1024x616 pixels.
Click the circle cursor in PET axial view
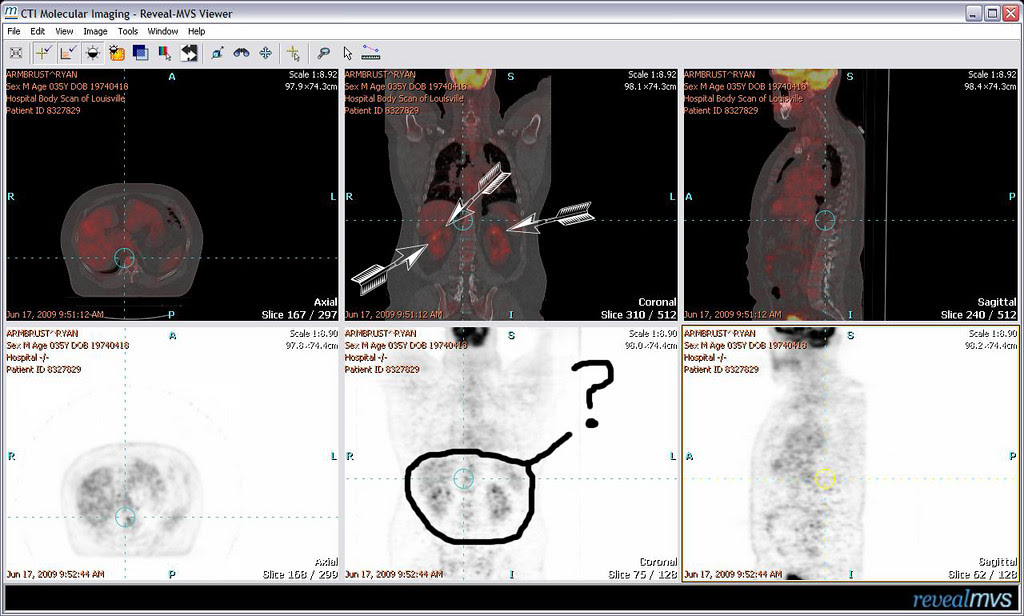[x=125, y=517]
